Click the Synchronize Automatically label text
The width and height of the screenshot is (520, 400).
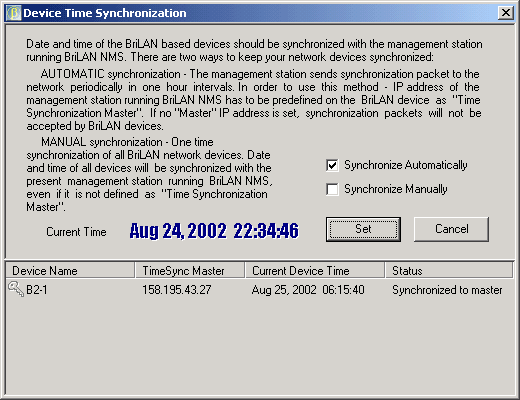tap(406, 165)
